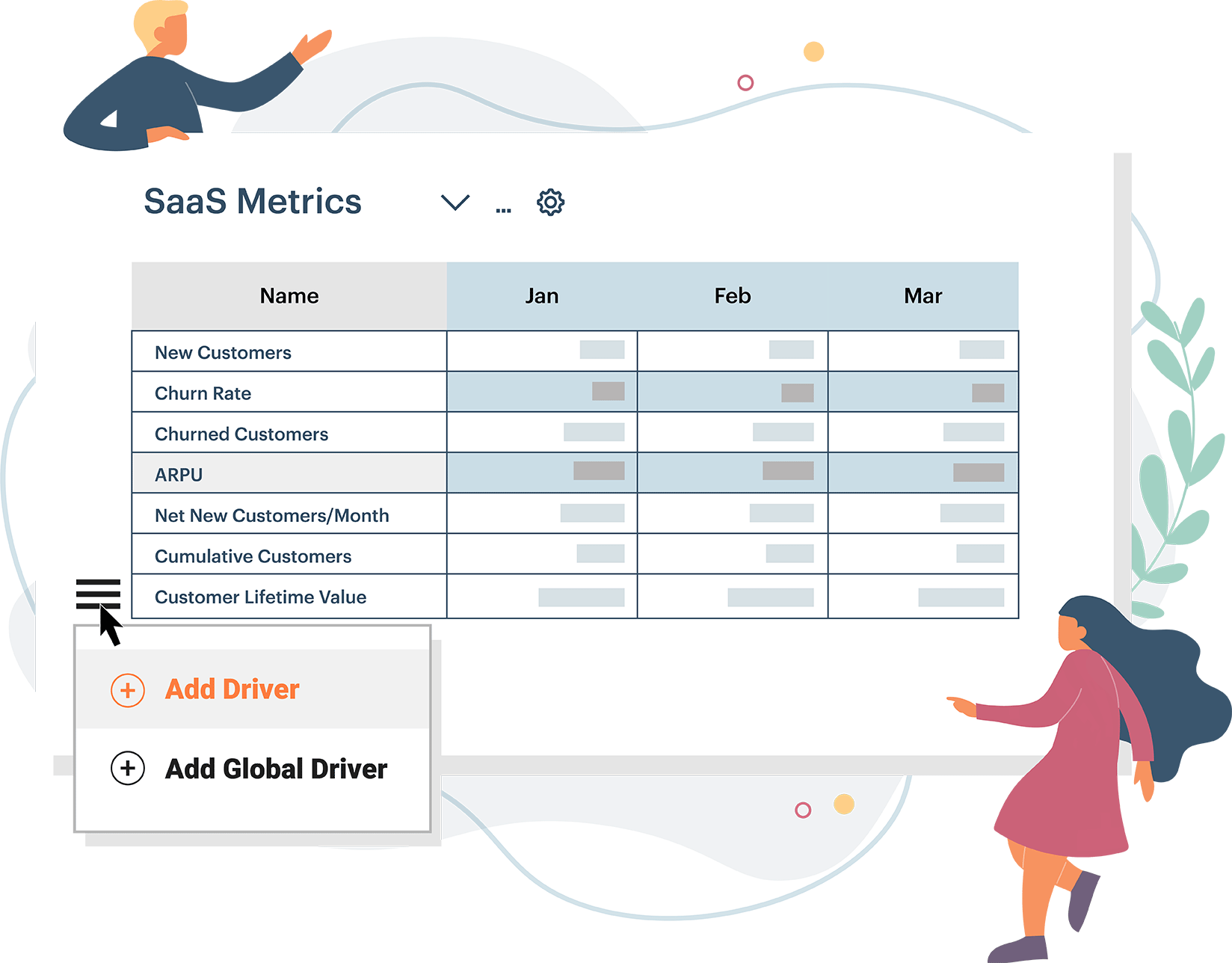Screen dimensions: 1232x963
Task: Open the settings gear next to SaaS Metrics
Action: (x=550, y=203)
